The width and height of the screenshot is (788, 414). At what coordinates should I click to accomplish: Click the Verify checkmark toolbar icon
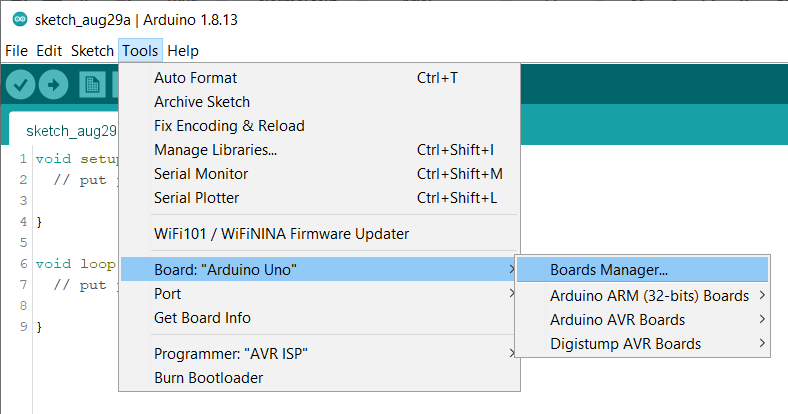[20, 86]
